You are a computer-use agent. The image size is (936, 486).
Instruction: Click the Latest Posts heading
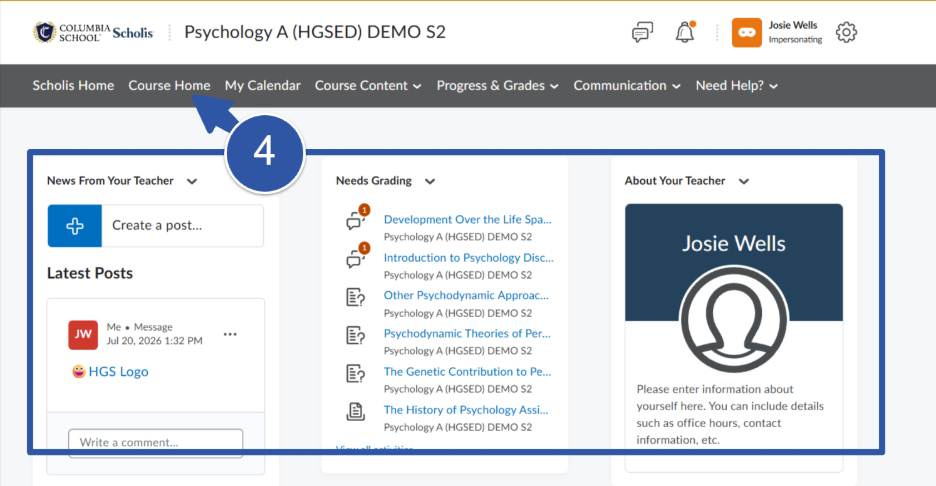coord(90,273)
